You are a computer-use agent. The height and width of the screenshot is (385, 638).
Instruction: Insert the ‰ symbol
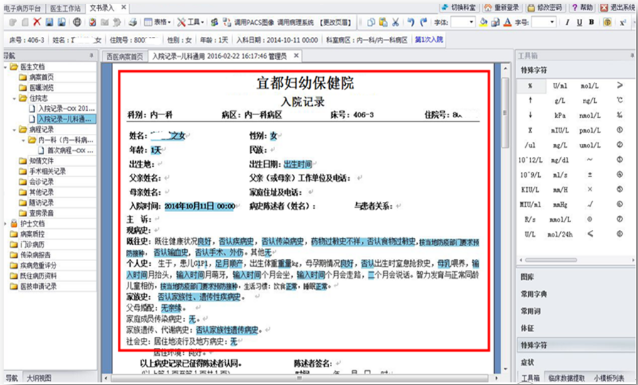619,115
